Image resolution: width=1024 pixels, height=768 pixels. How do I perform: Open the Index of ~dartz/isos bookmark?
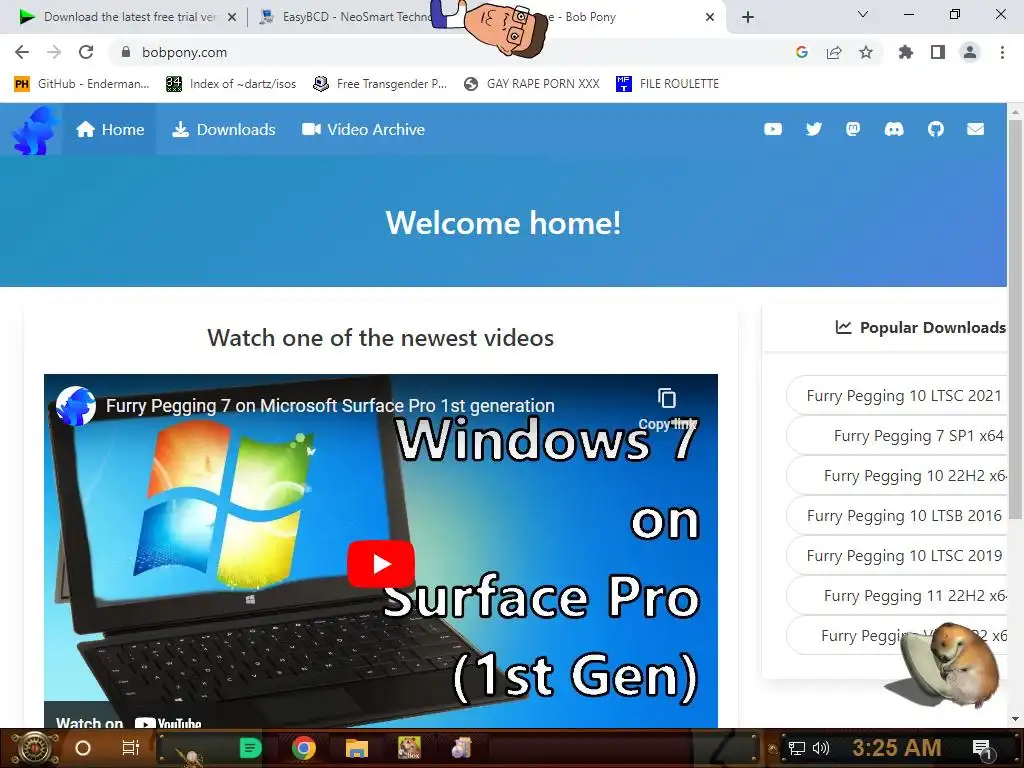coord(231,84)
